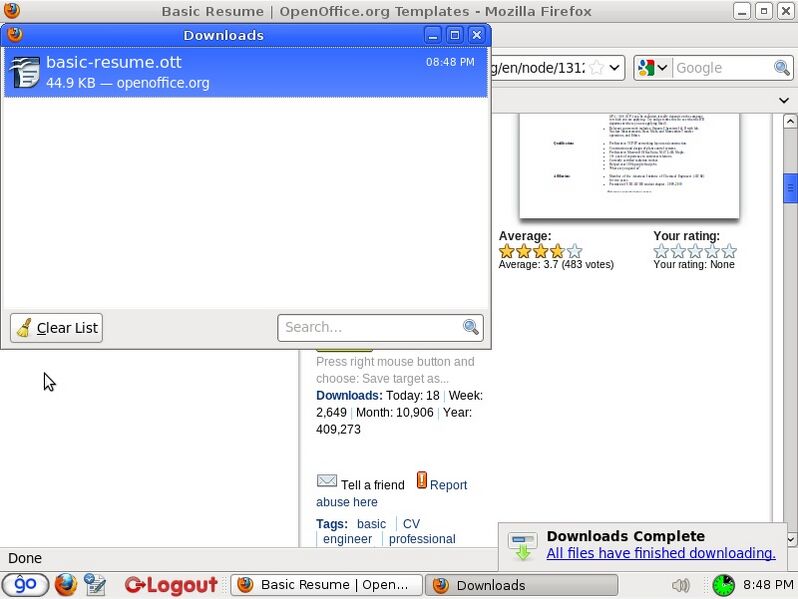Open the Tell a friend link
The width and height of the screenshot is (798, 599).
click(x=373, y=485)
